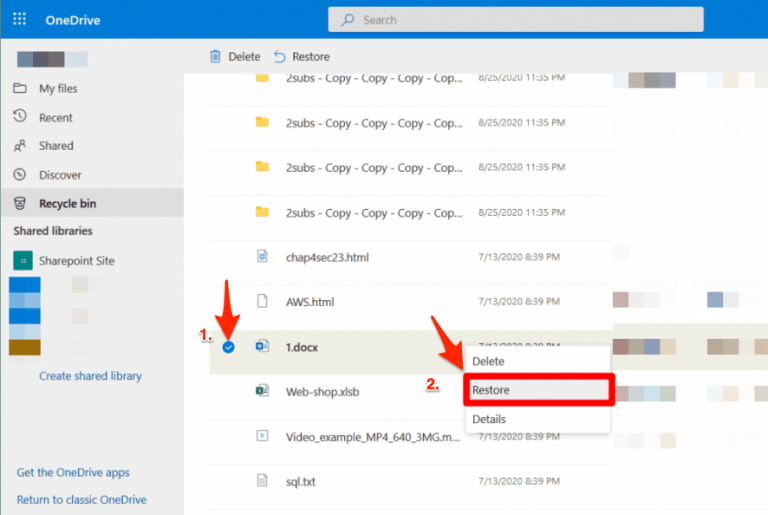Open the app launcher waffle icon
The height and width of the screenshot is (515, 768).
point(20,19)
